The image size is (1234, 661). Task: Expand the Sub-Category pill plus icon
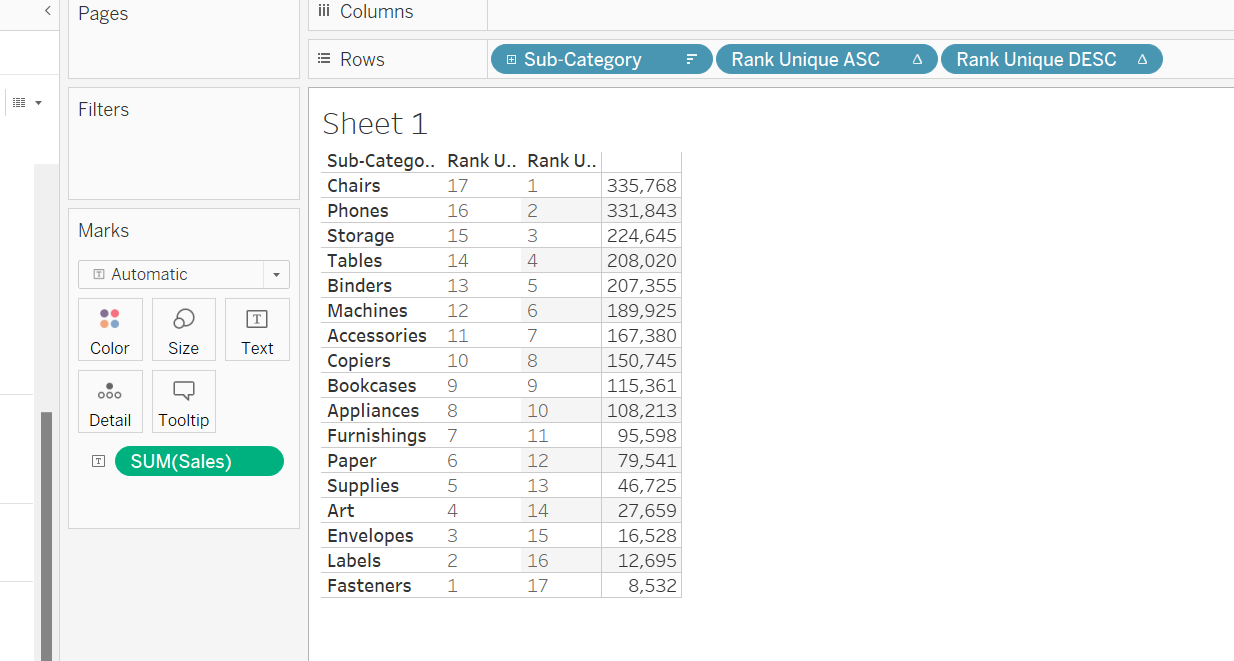[511, 60]
